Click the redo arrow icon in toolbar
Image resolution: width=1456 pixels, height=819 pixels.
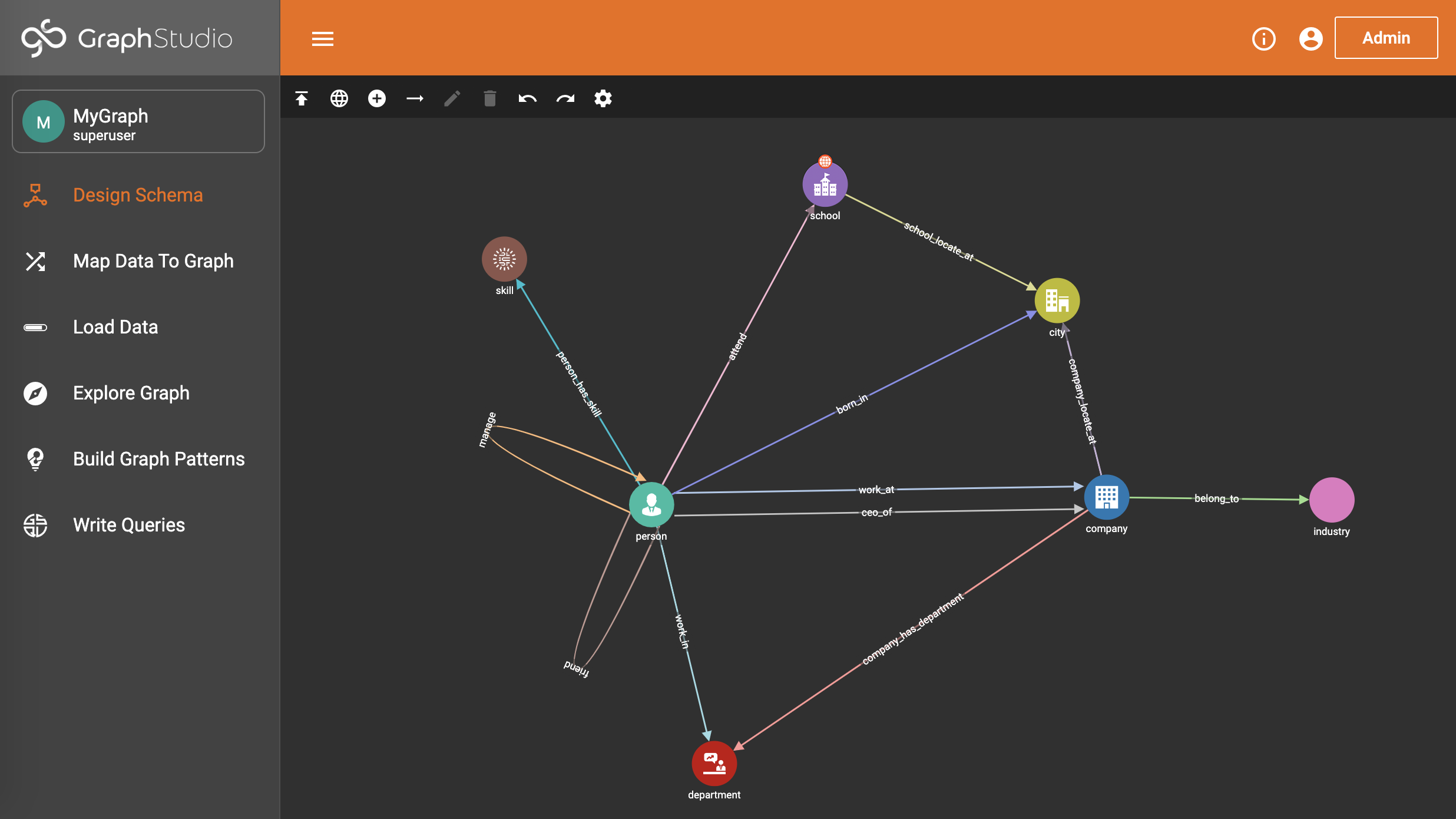(565, 97)
